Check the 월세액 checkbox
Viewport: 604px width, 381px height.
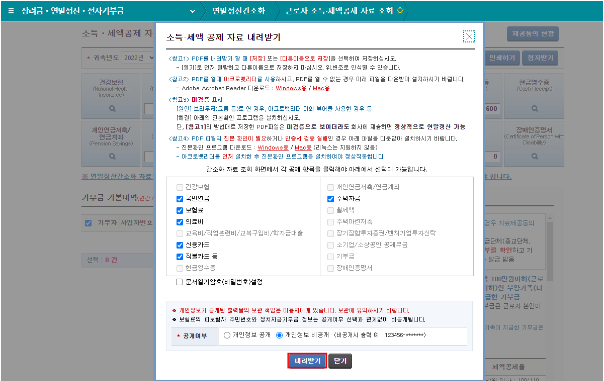pyautogui.click(x=330, y=210)
